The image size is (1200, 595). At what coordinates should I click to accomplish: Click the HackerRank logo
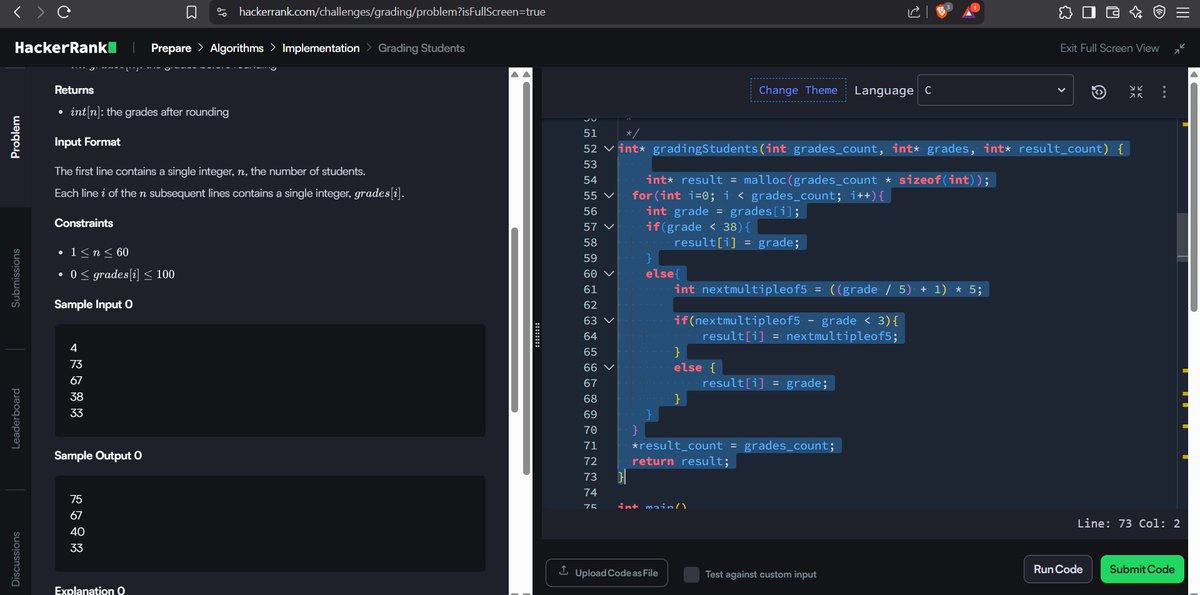[66, 48]
